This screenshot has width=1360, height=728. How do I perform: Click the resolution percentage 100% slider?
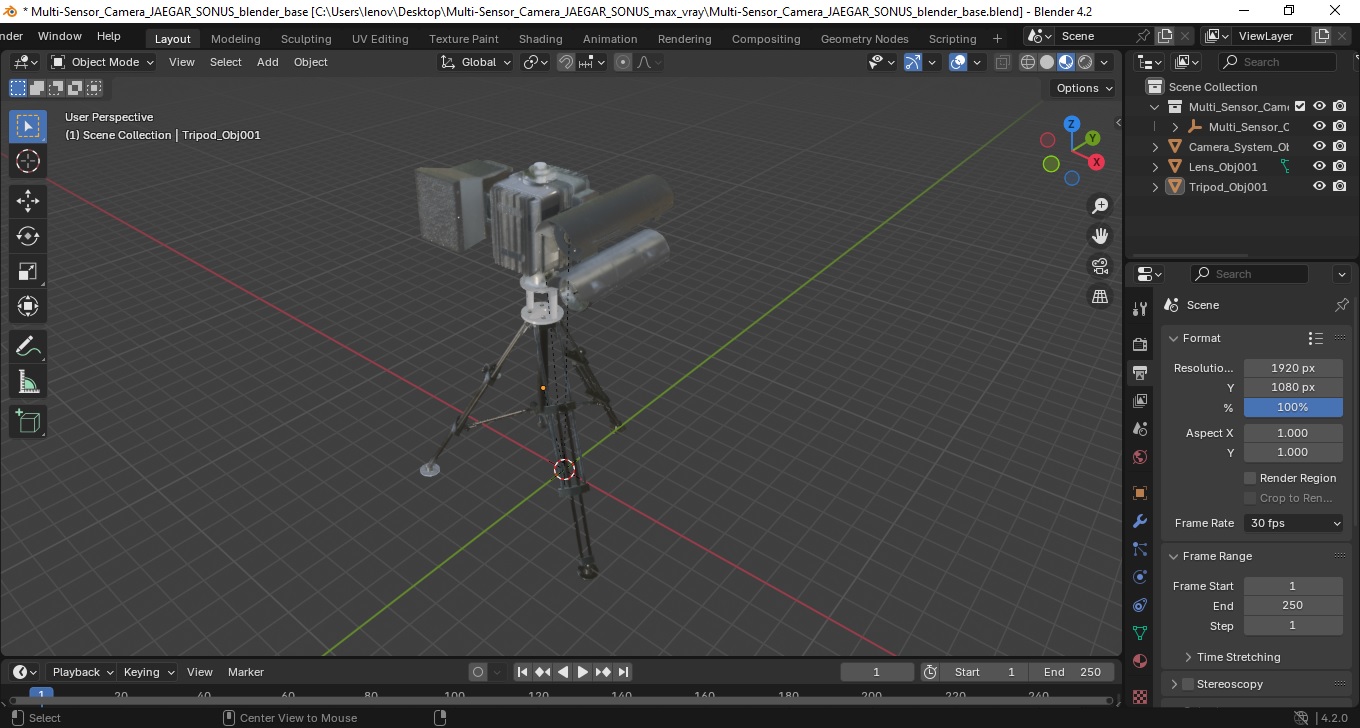[1293, 407]
